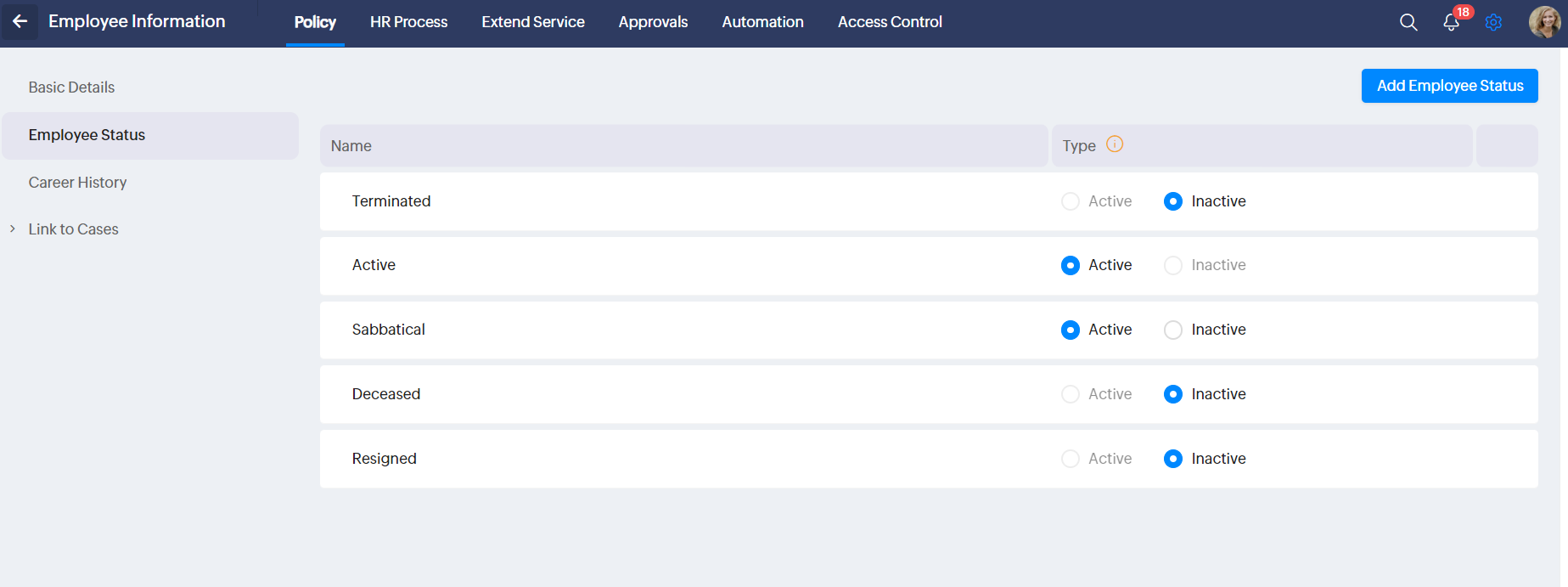Viewport: 1568px width, 587px height.
Task: Select Active radio for Active status
Action: click(1071, 265)
